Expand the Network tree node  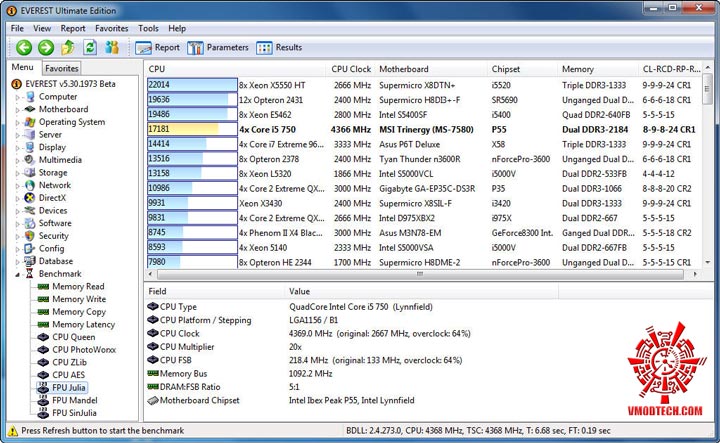[17, 186]
